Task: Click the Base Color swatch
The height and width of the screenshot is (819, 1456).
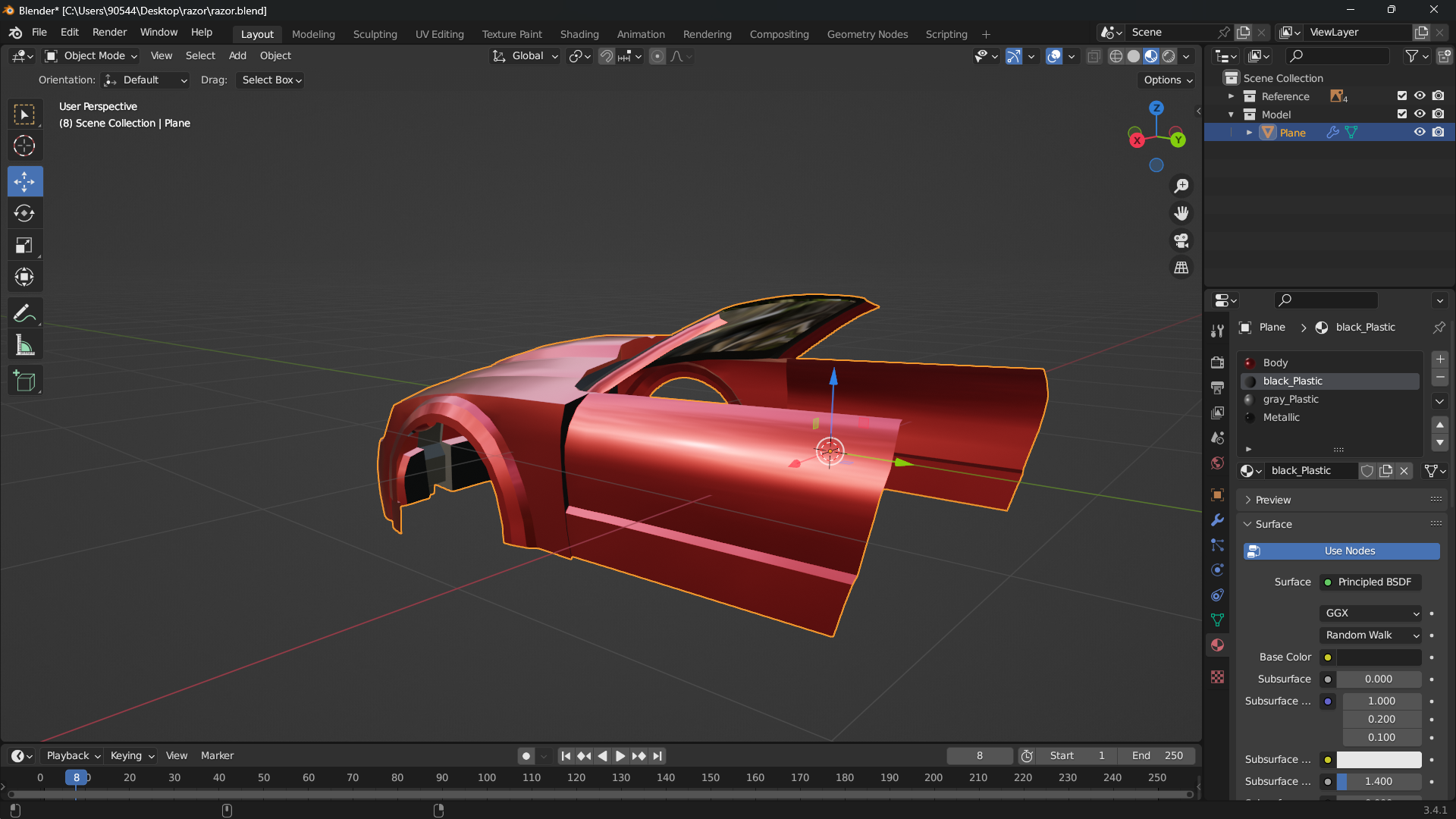Action: (x=1379, y=657)
